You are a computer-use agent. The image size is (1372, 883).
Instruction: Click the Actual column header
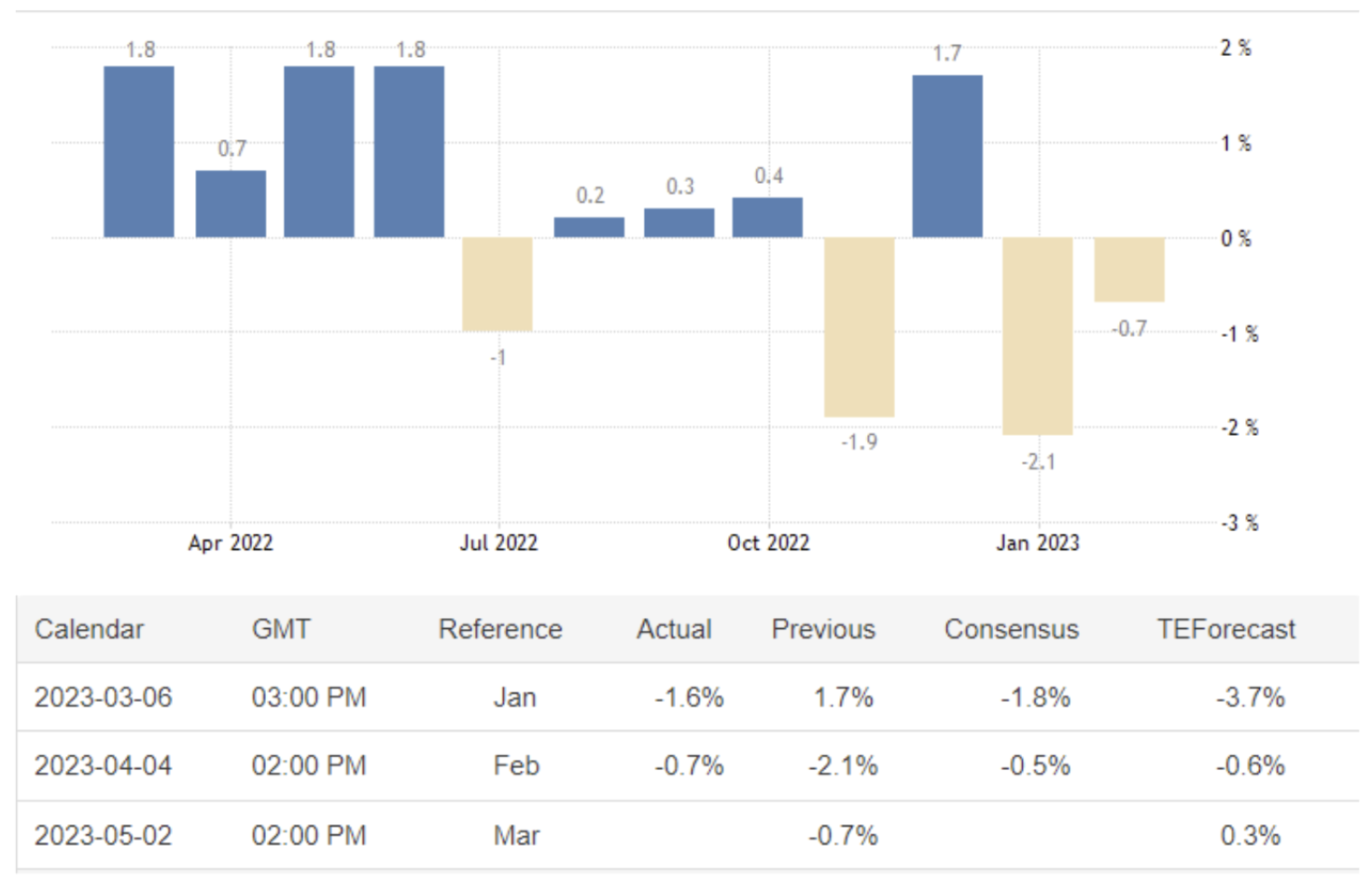tap(674, 629)
